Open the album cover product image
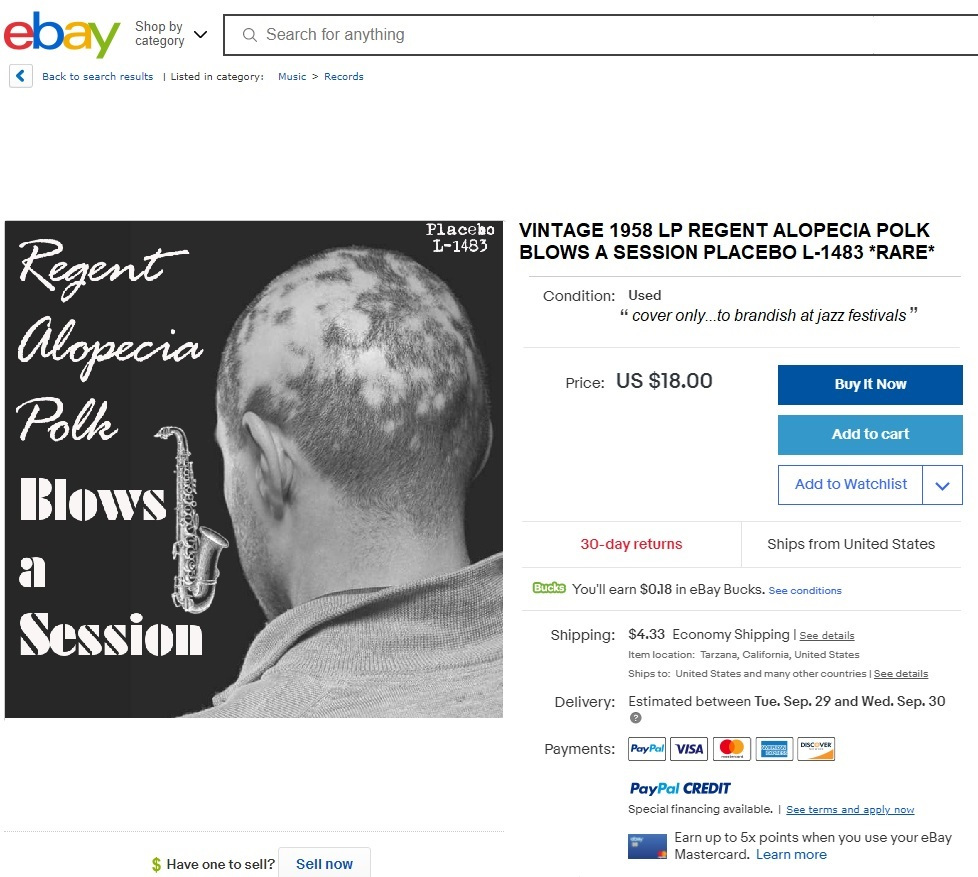Screen dimensions: 978x877 254,469
